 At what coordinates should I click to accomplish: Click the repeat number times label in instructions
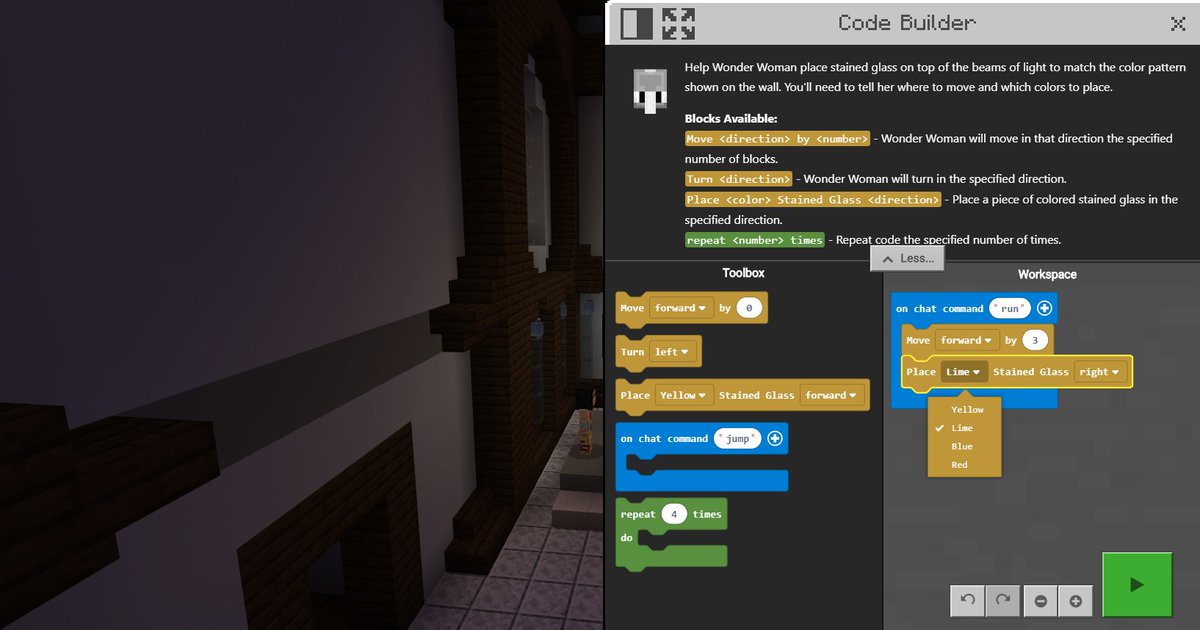click(x=755, y=240)
